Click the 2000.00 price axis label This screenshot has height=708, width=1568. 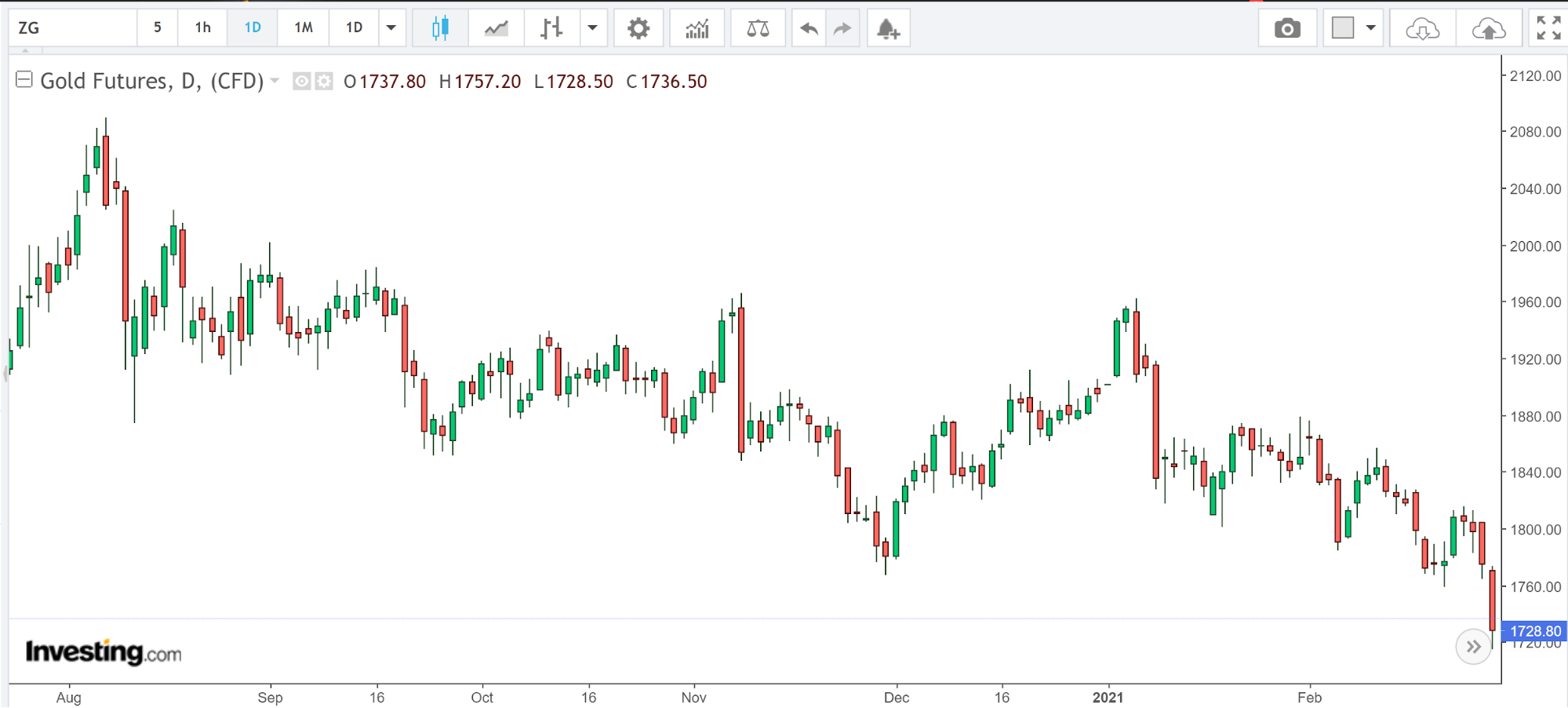1535,246
